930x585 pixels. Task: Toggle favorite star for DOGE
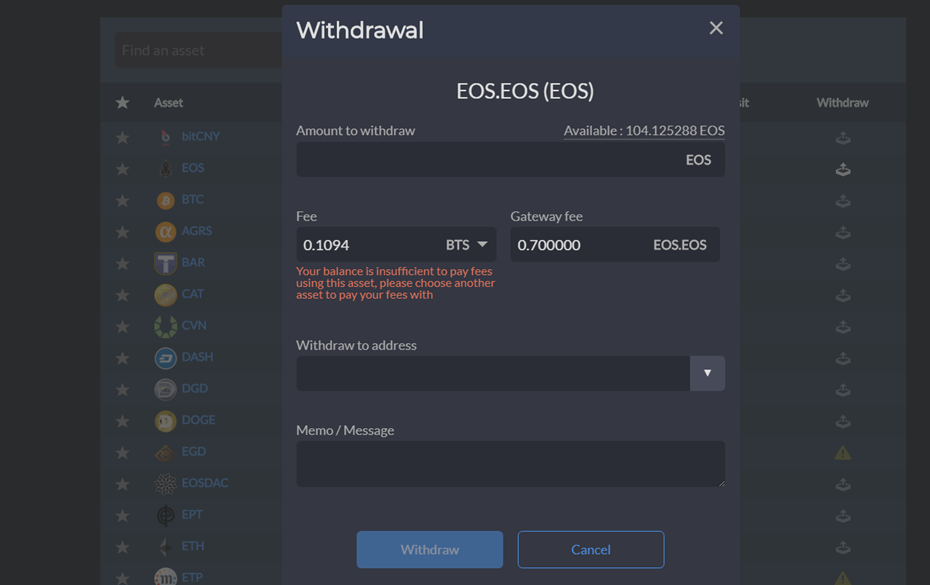tap(122, 421)
